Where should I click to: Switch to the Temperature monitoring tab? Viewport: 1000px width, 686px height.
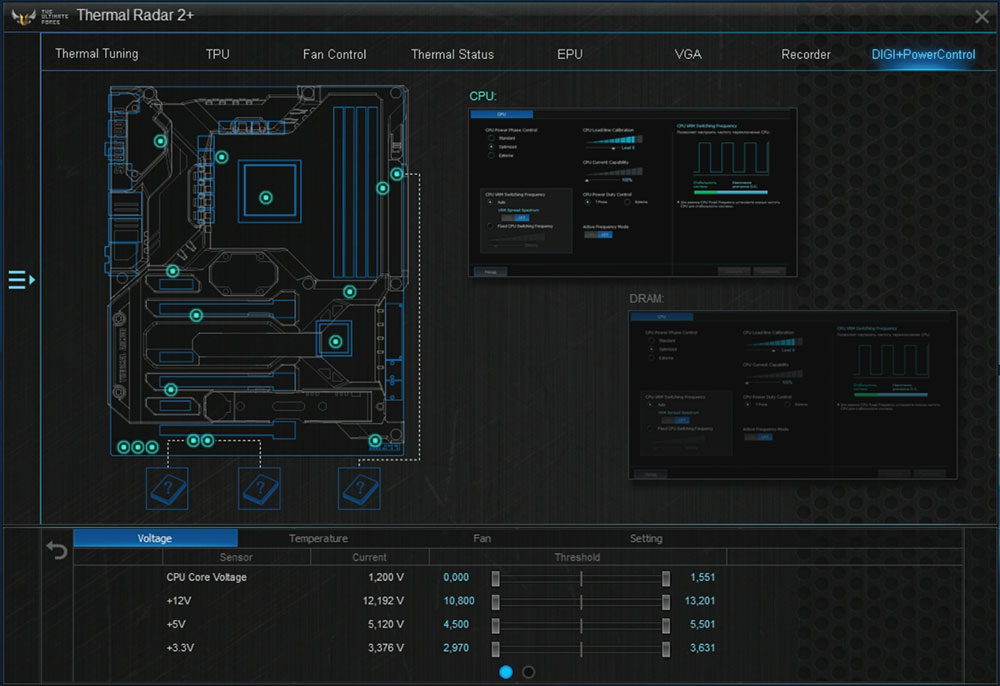coord(319,538)
